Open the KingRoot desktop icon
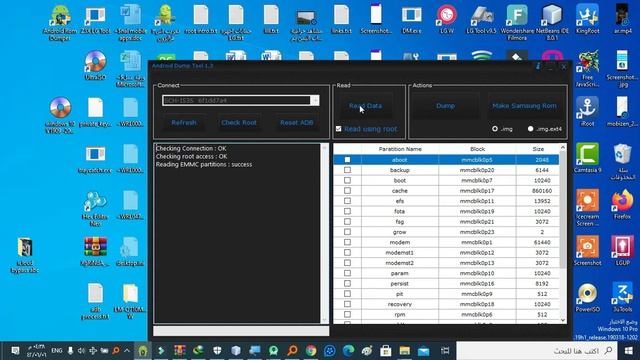640x360 pixels. point(587,19)
